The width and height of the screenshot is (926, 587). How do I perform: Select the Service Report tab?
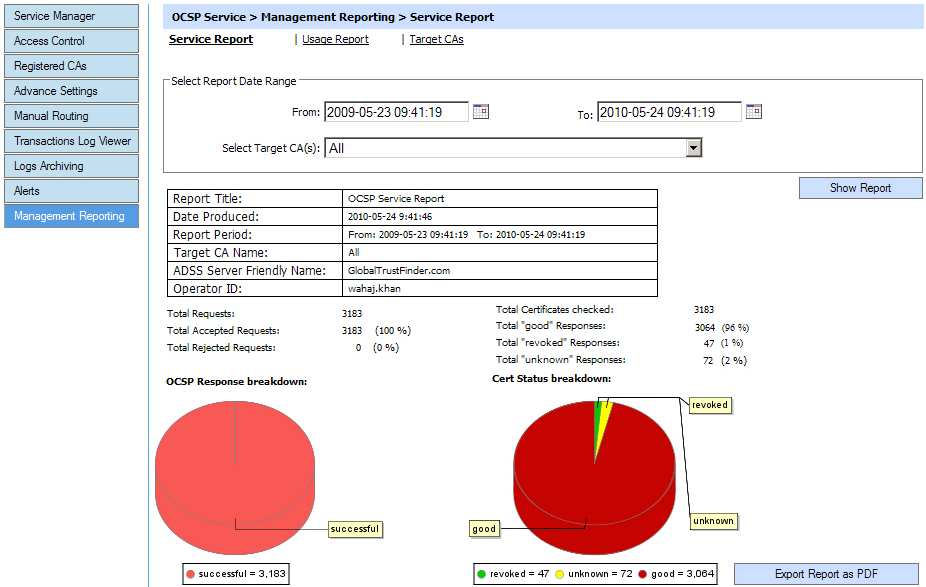[x=211, y=39]
